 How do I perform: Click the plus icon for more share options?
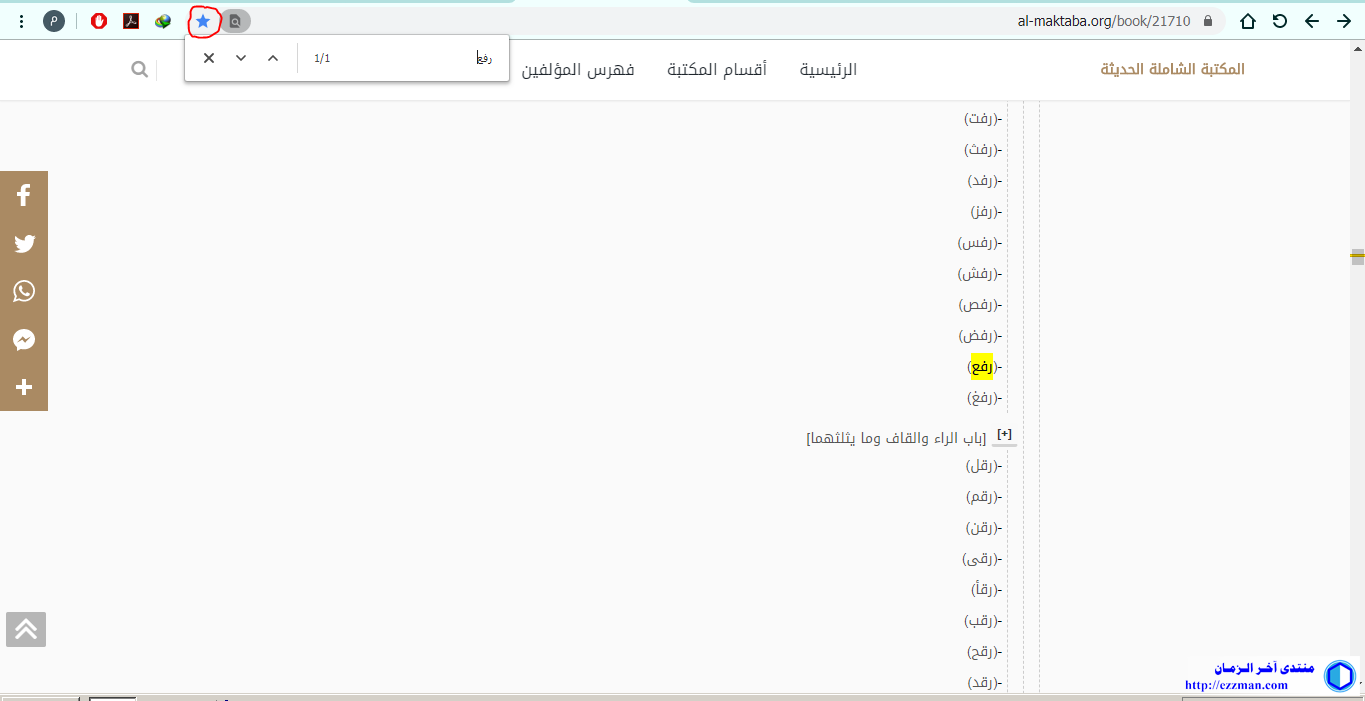[24, 387]
